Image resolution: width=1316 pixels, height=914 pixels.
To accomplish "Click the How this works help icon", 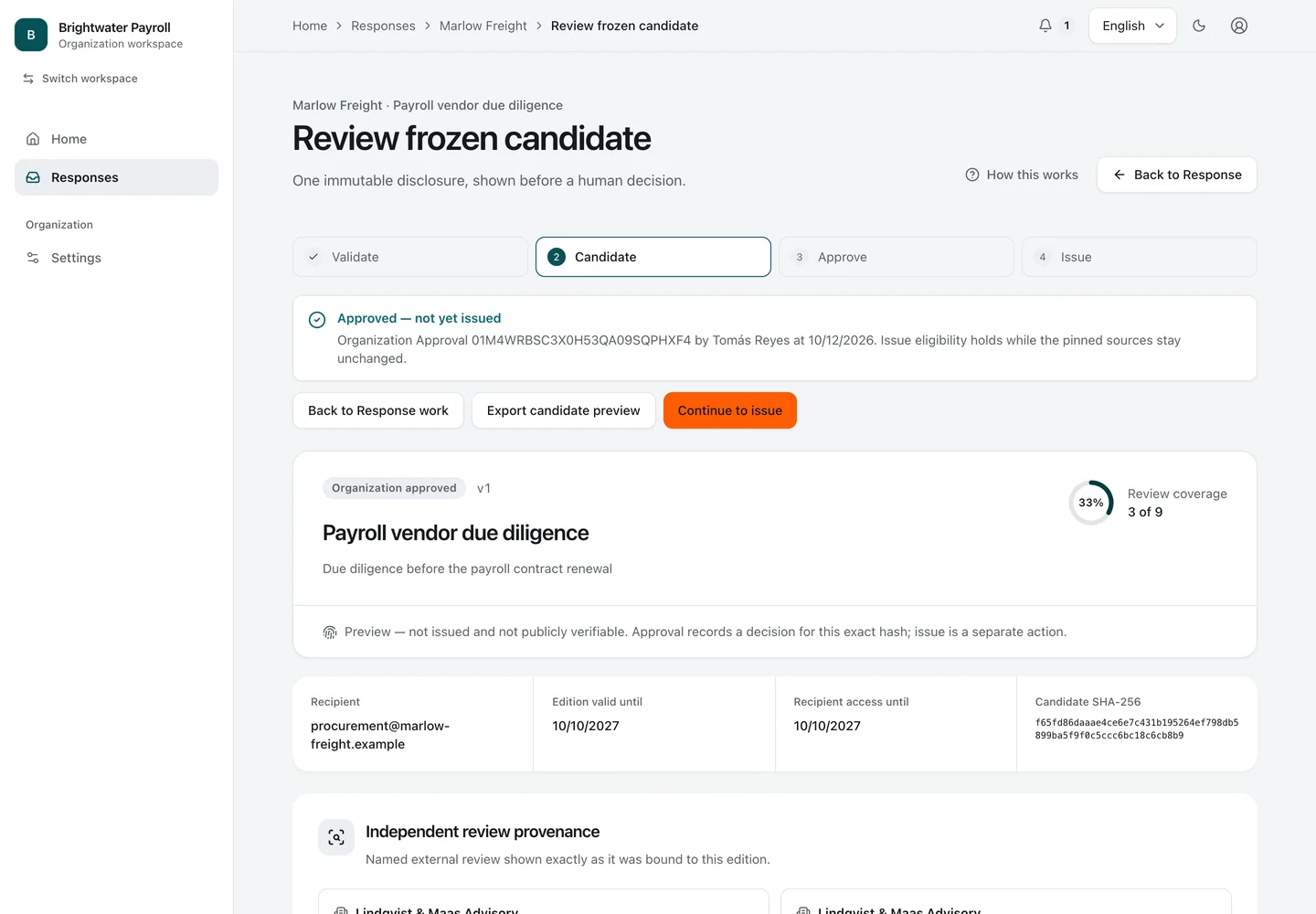I will pyautogui.click(x=972, y=175).
